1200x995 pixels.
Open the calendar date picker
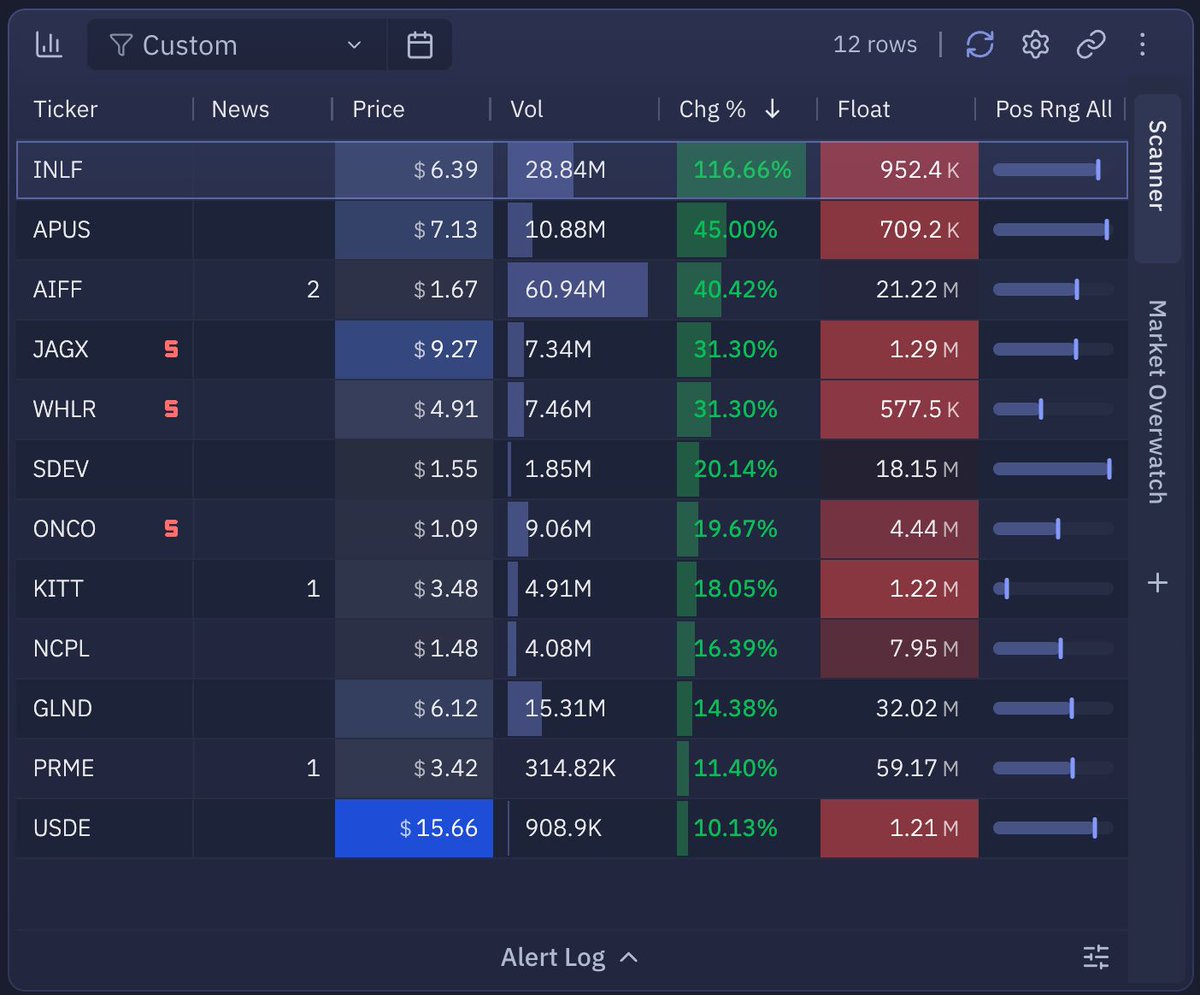pos(420,45)
